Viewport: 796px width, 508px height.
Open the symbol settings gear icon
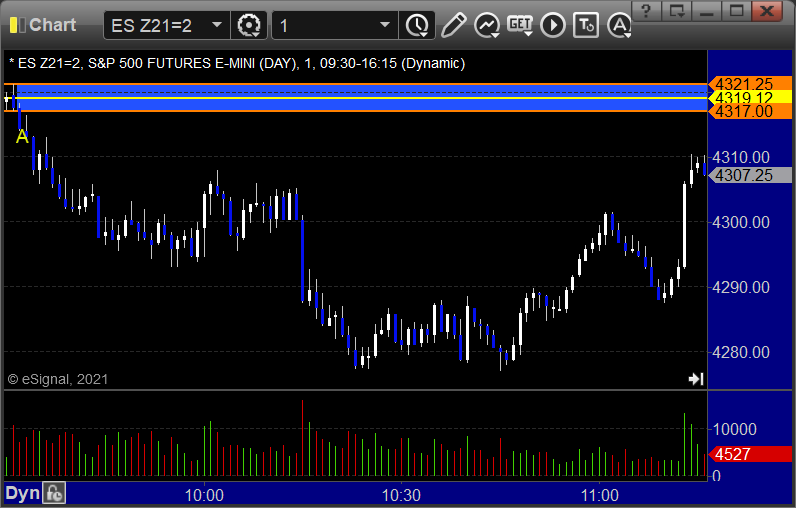pyautogui.click(x=249, y=25)
